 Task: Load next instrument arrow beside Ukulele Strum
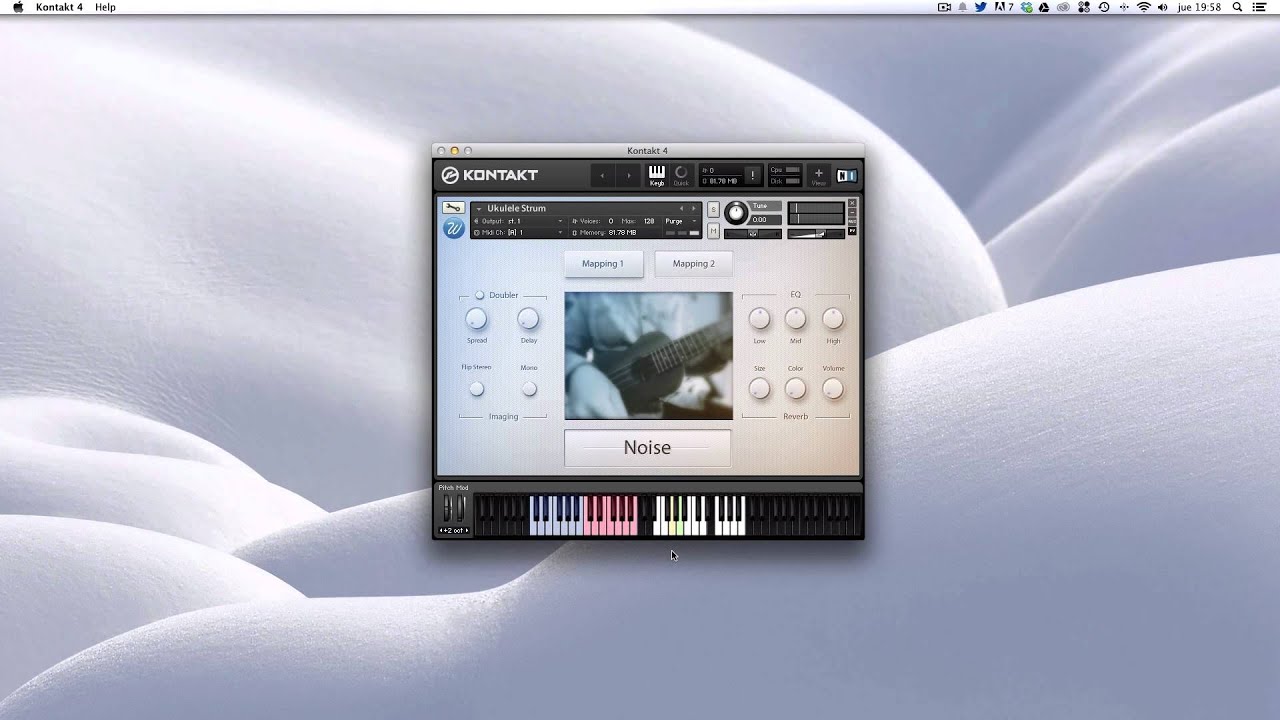pyautogui.click(x=694, y=208)
